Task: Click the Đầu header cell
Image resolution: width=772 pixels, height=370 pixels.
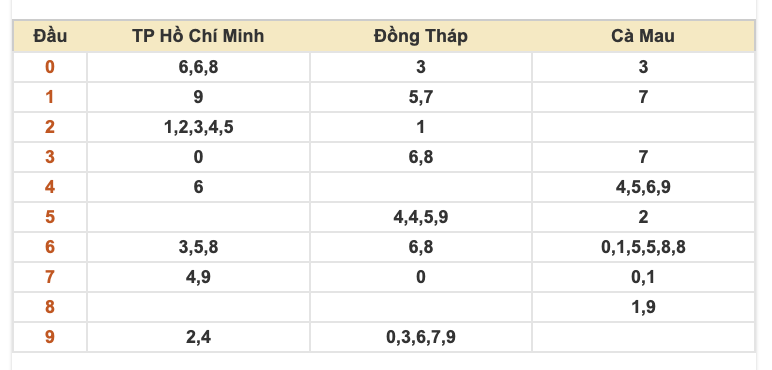Action: click(50, 36)
